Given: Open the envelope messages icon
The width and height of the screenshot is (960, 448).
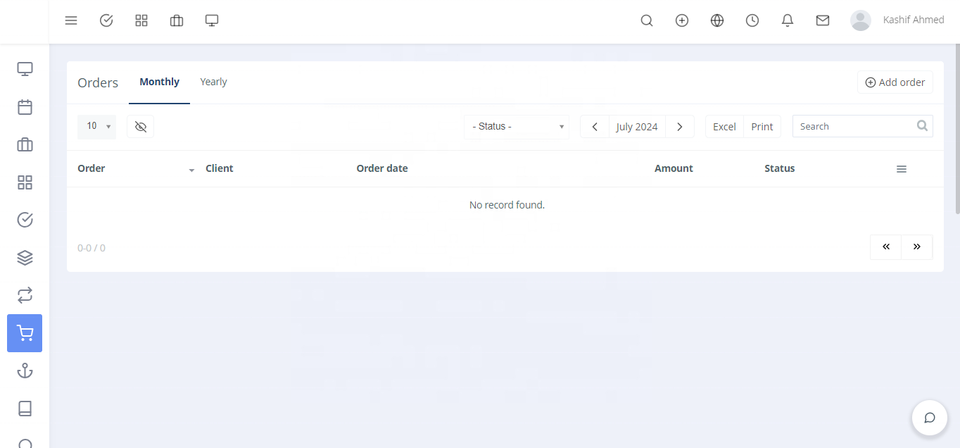Looking at the screenshot, I should 822,20.
